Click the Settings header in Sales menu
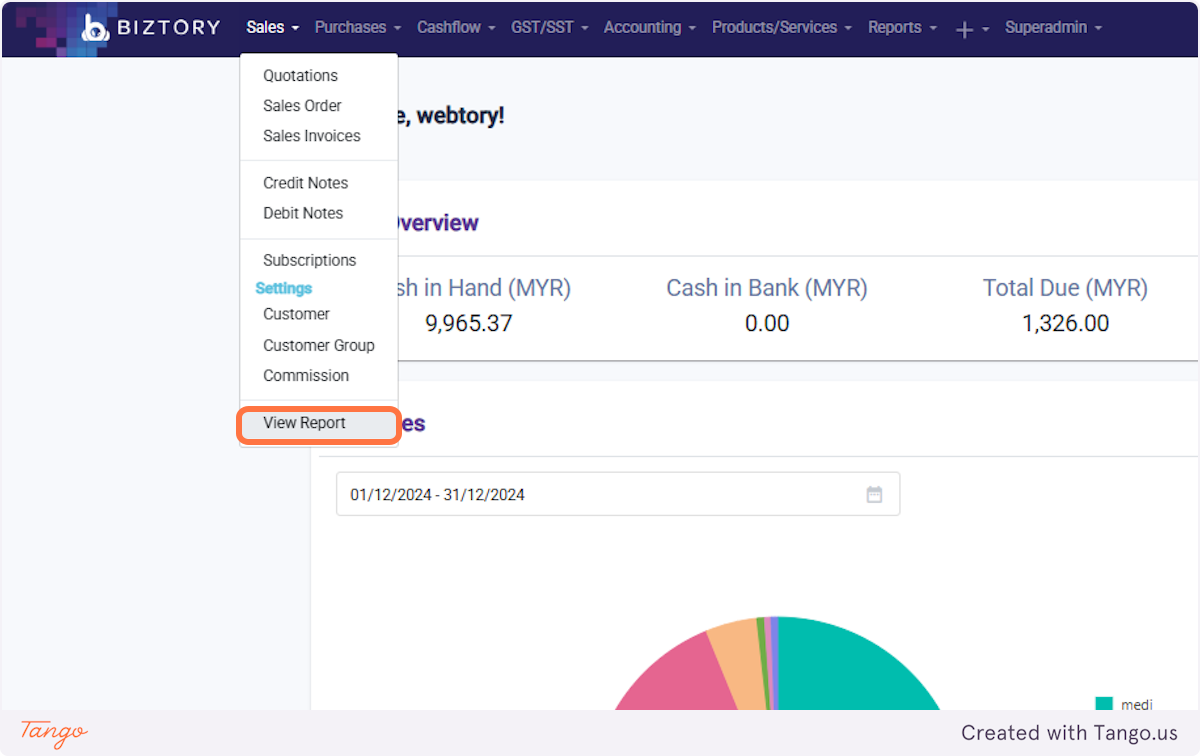This screenshot has height=756, width=1200. click(284, 288)
